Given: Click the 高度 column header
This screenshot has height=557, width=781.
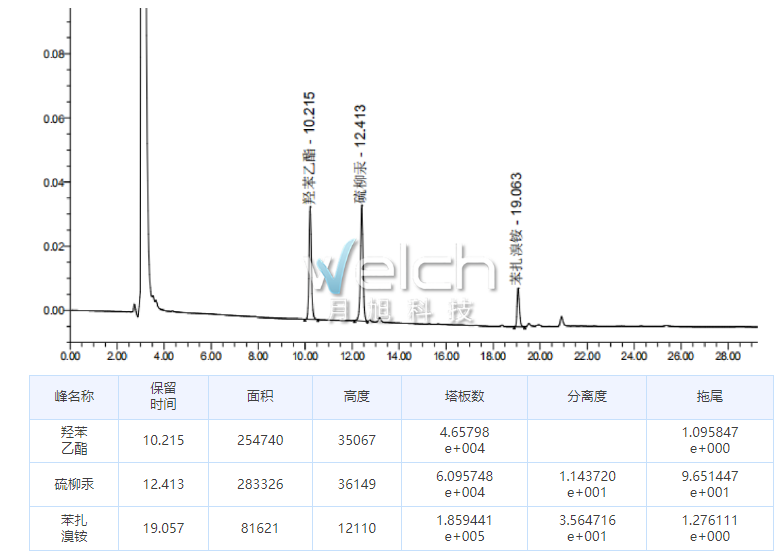Looking at the screenshot, I should coord(356,396).
